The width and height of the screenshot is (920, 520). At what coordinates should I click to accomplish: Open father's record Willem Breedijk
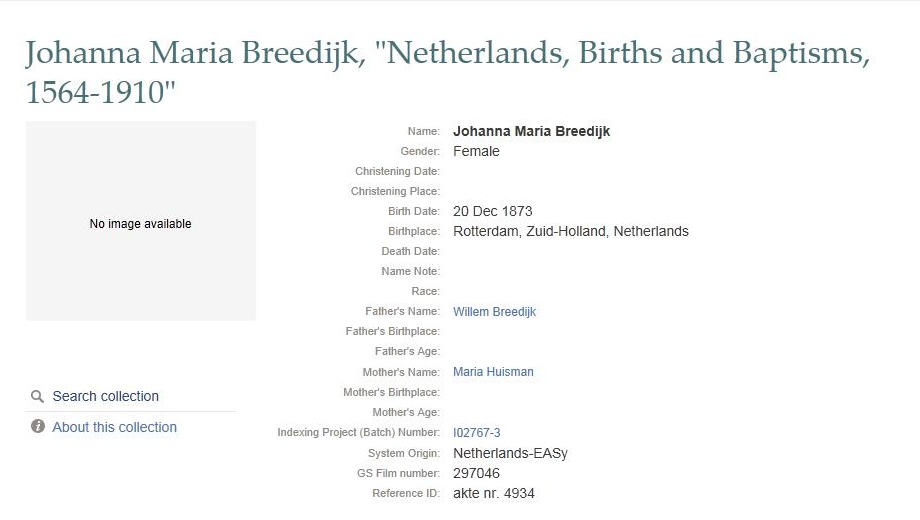(494, 312)
